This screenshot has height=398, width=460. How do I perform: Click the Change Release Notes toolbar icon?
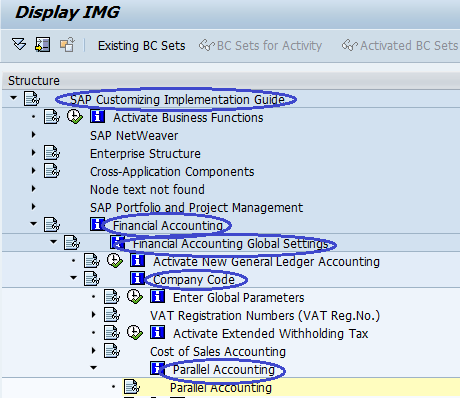click(x=67, y=45)
